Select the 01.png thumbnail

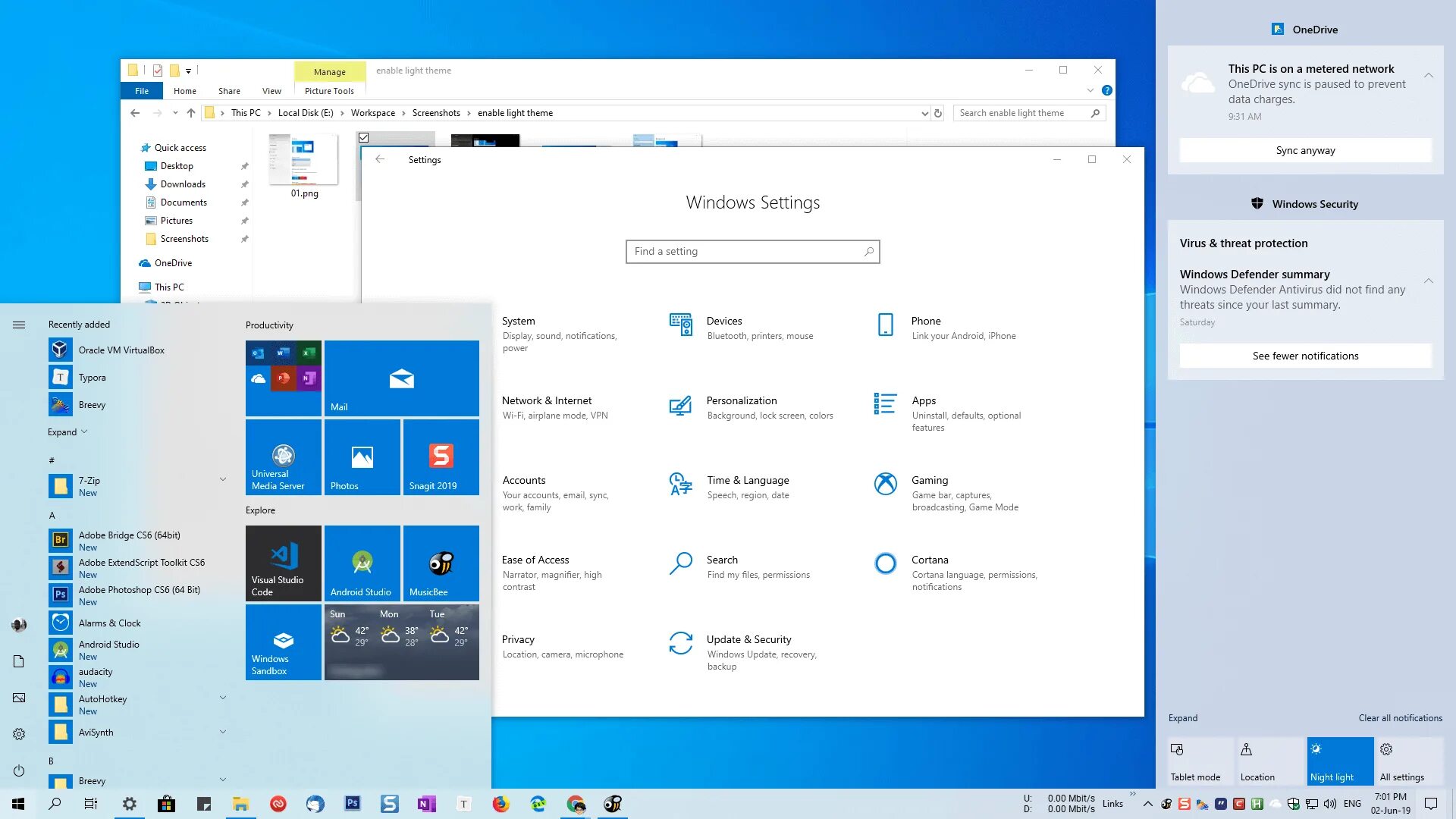click(304, 161)
